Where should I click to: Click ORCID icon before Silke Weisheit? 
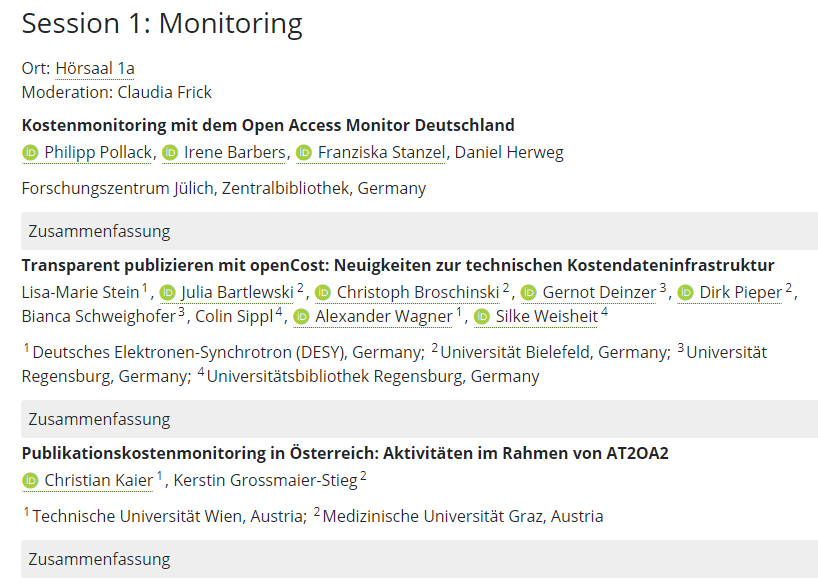(x=482, y=317)
